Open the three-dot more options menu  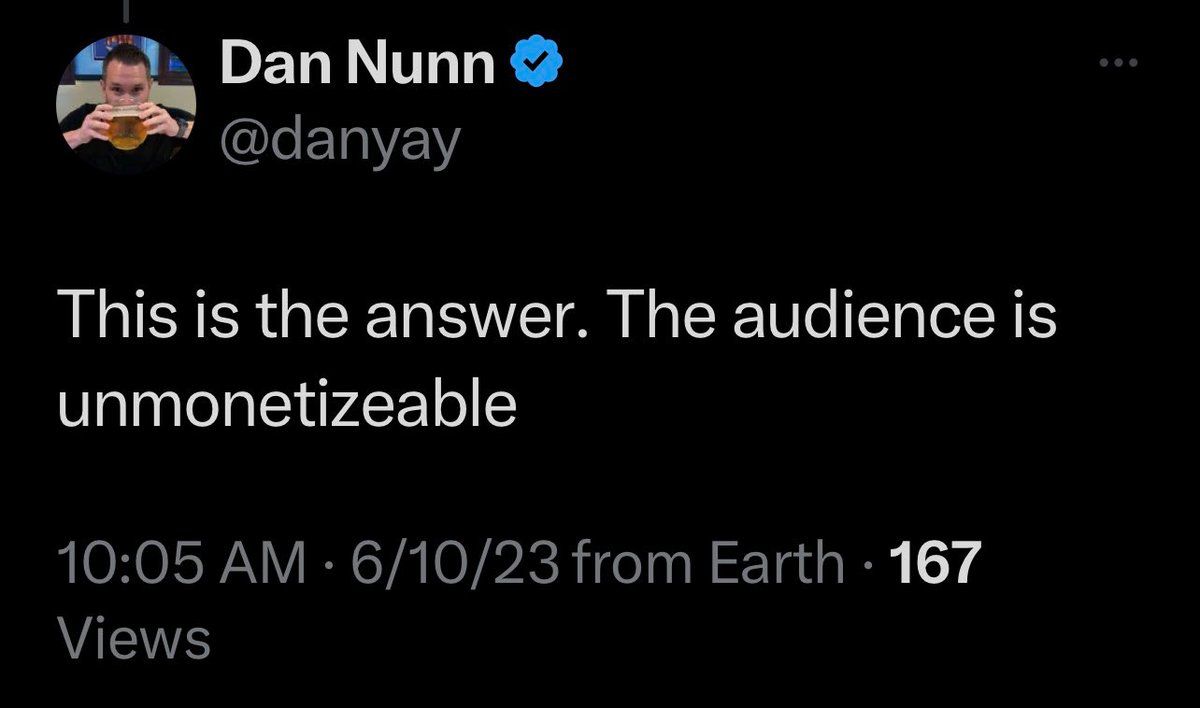(x=1118, y=64)
